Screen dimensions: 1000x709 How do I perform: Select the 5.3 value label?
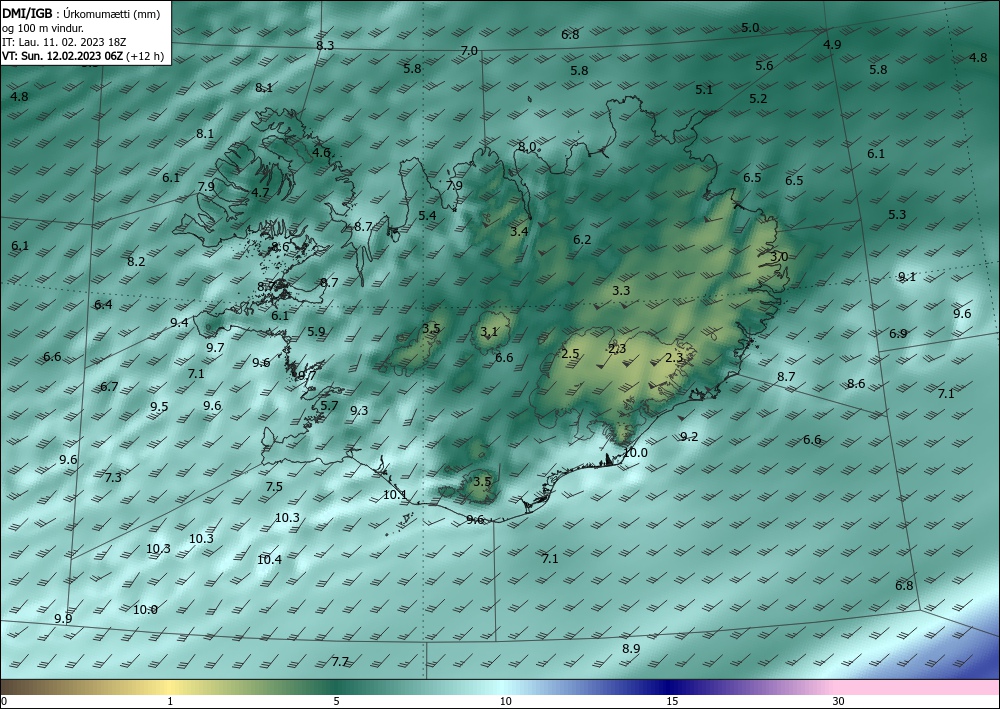(897, 214)
